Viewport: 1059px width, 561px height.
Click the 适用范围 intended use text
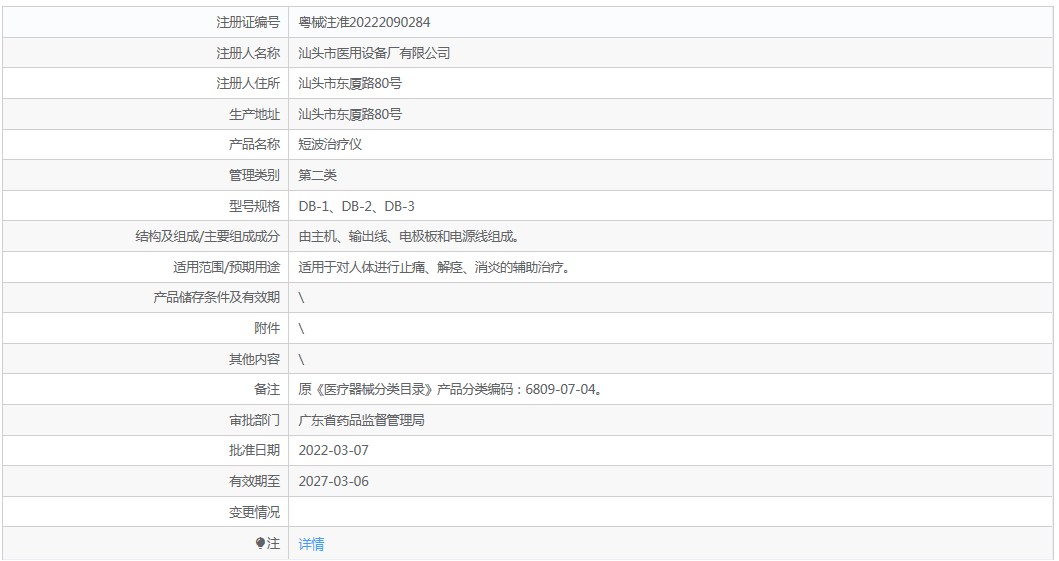[434, 267]
